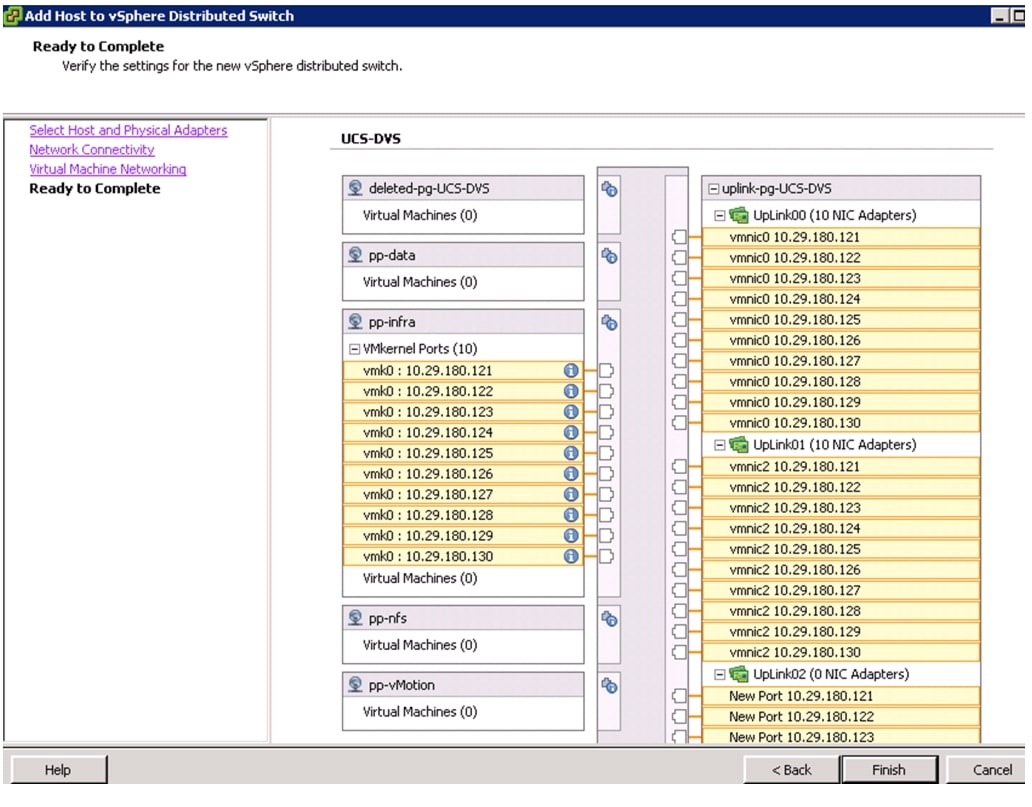This screenshot has width=1032, height=807.
Task: Select vmnic2 10.29.180.130 uplink row
Action: click(x=841, y=652)
